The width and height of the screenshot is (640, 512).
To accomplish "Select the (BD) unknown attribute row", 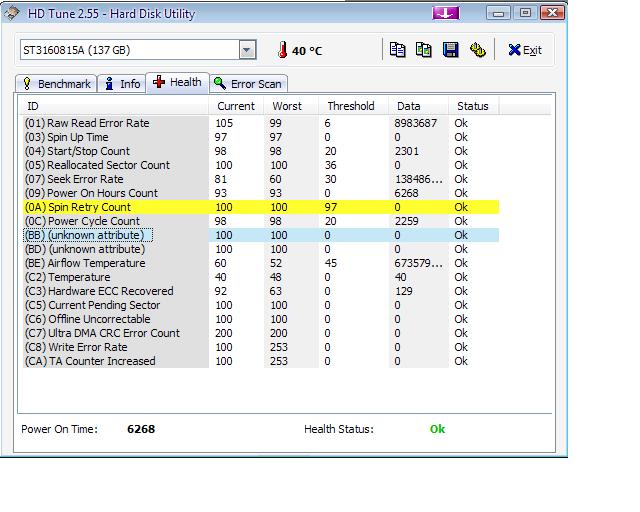I will click(261, 249).
